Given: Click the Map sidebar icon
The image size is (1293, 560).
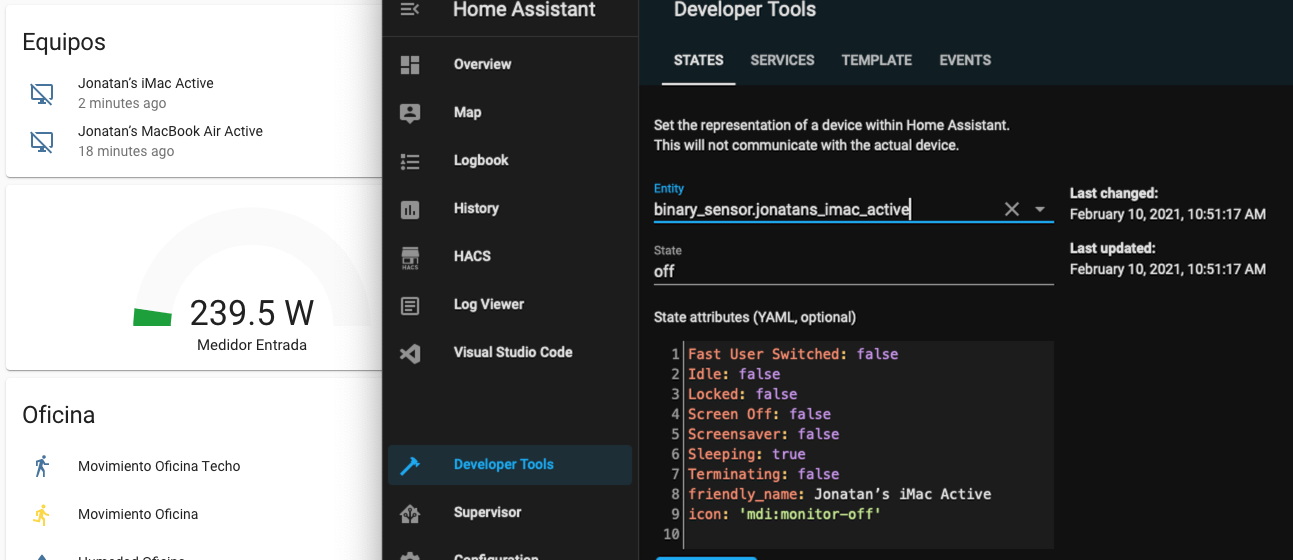Looking at the screenshot, I should click(410, 112).
